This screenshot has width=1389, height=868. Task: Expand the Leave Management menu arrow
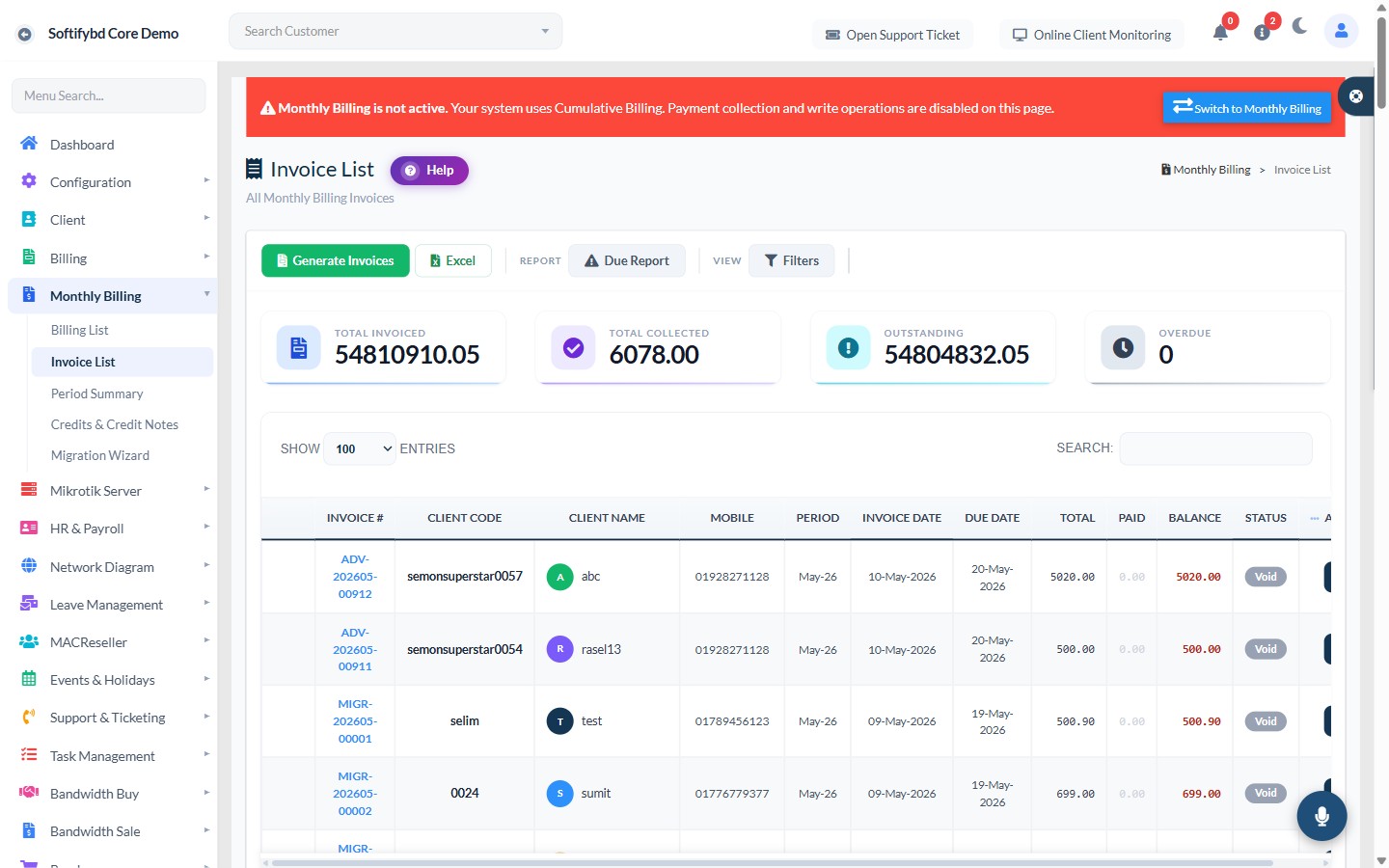206,603
